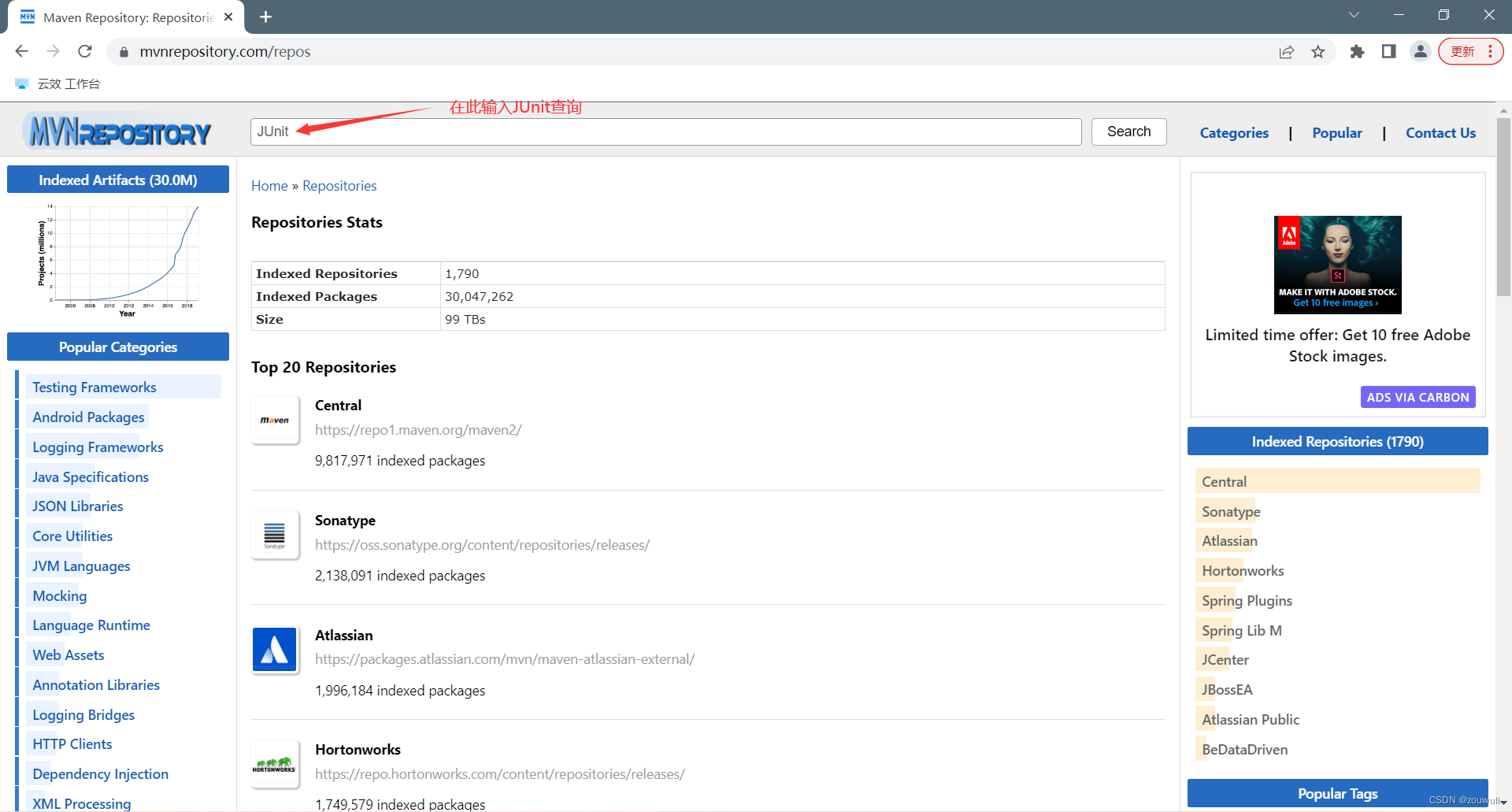Open Hortonworks repository heading
This screenshot has height=812, width=1512.
(x=358, y=750)
